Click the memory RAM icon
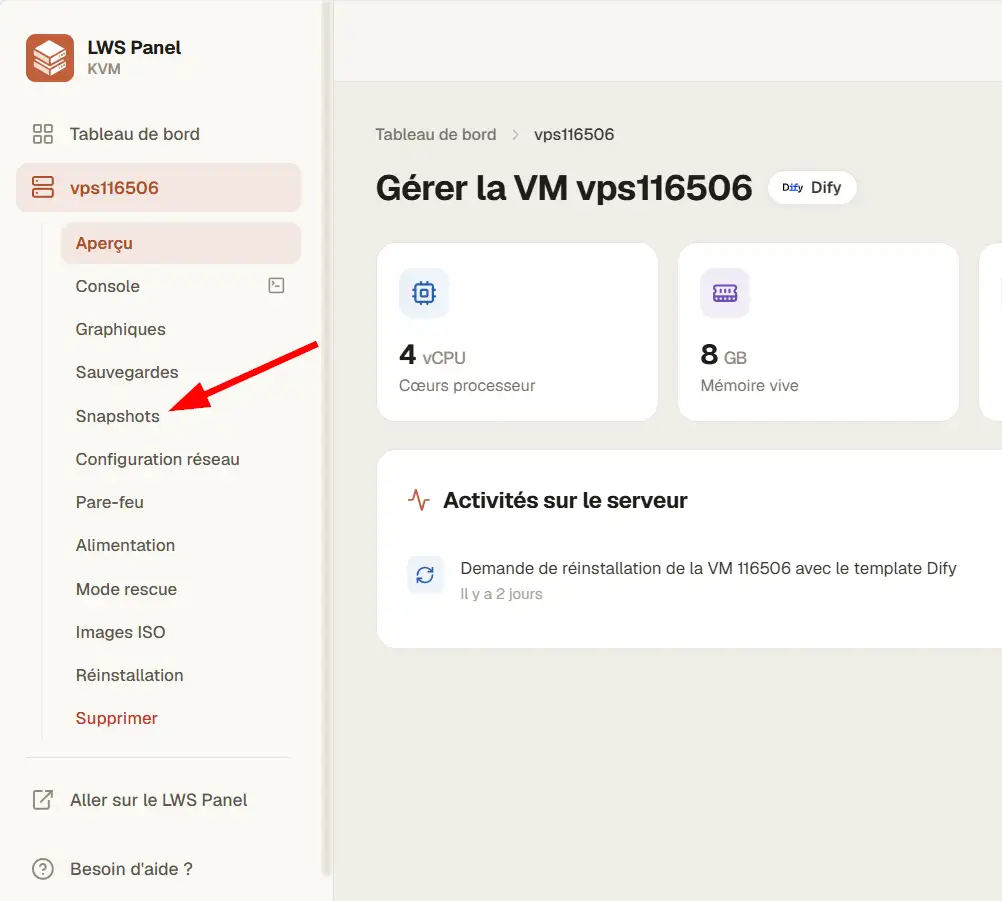1002x901 pixels. click(725, 293)
